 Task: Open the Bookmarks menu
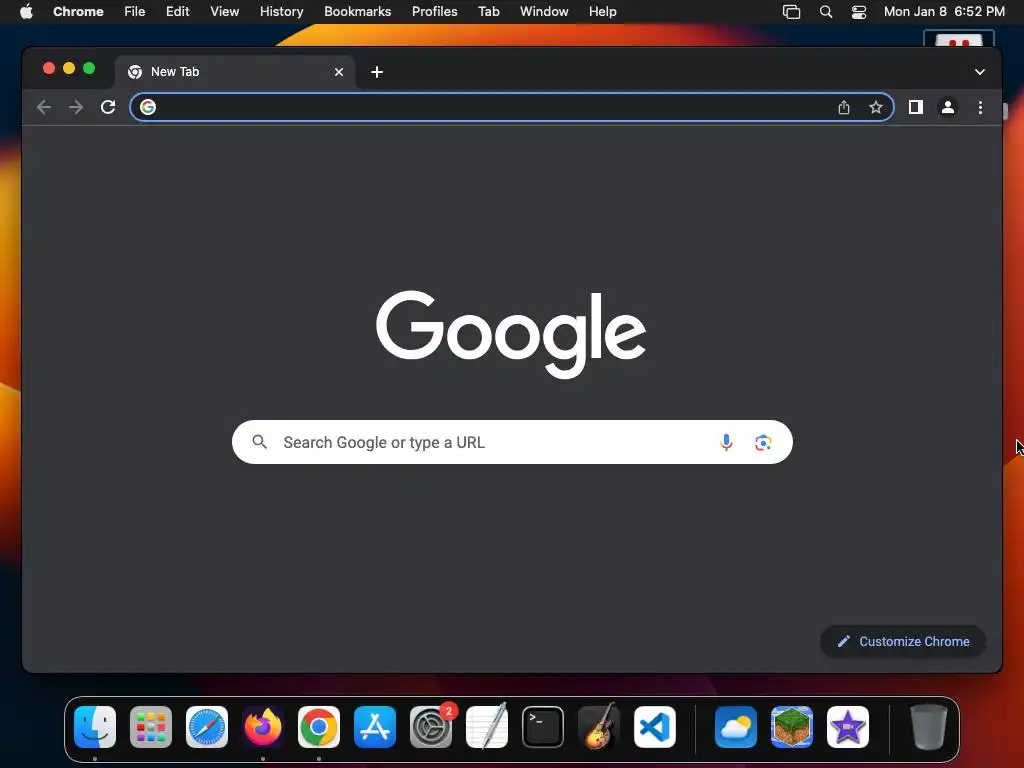[358, 11]
